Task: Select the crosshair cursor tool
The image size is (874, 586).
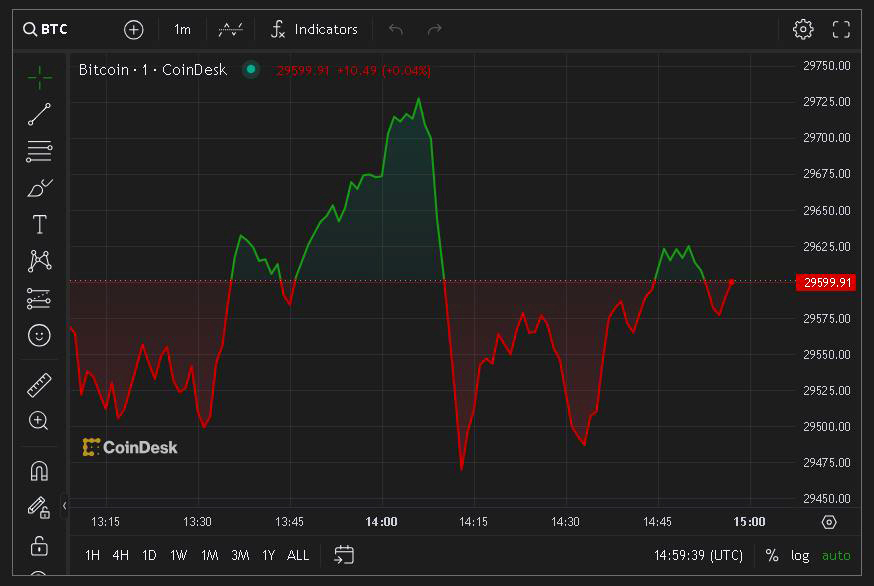Action: click(39, 78)
